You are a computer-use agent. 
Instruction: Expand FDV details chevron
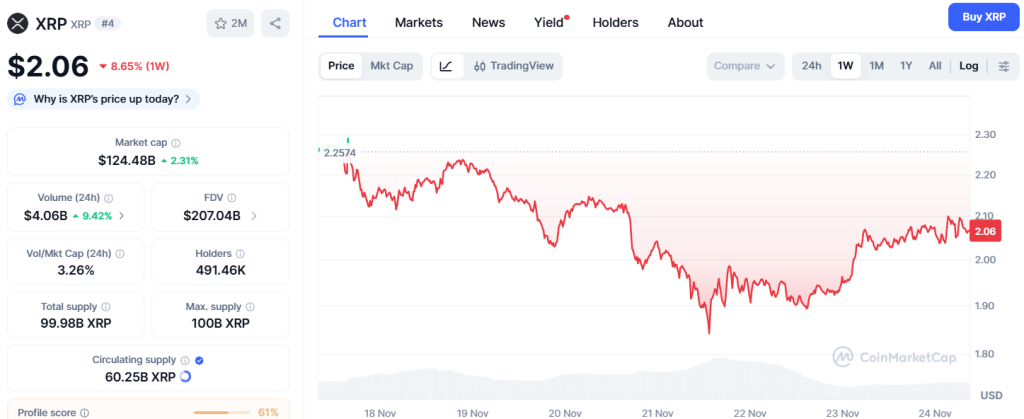(253, 215)
